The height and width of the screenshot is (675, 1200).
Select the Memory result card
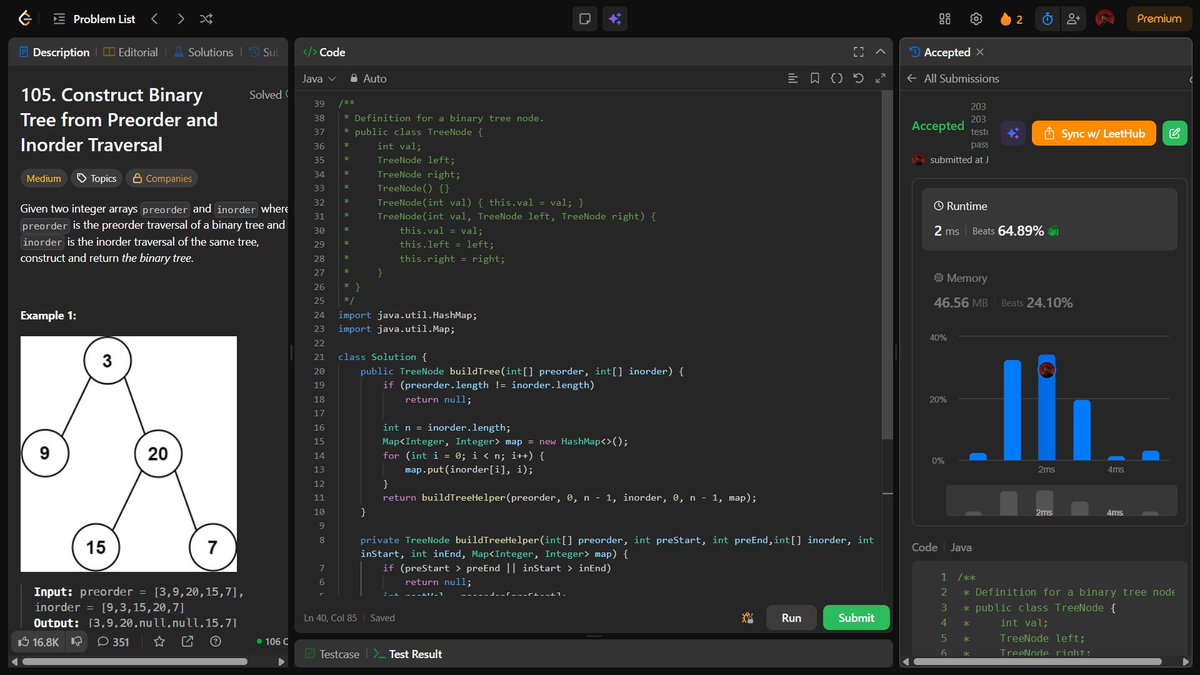(x=1050, y=290)
